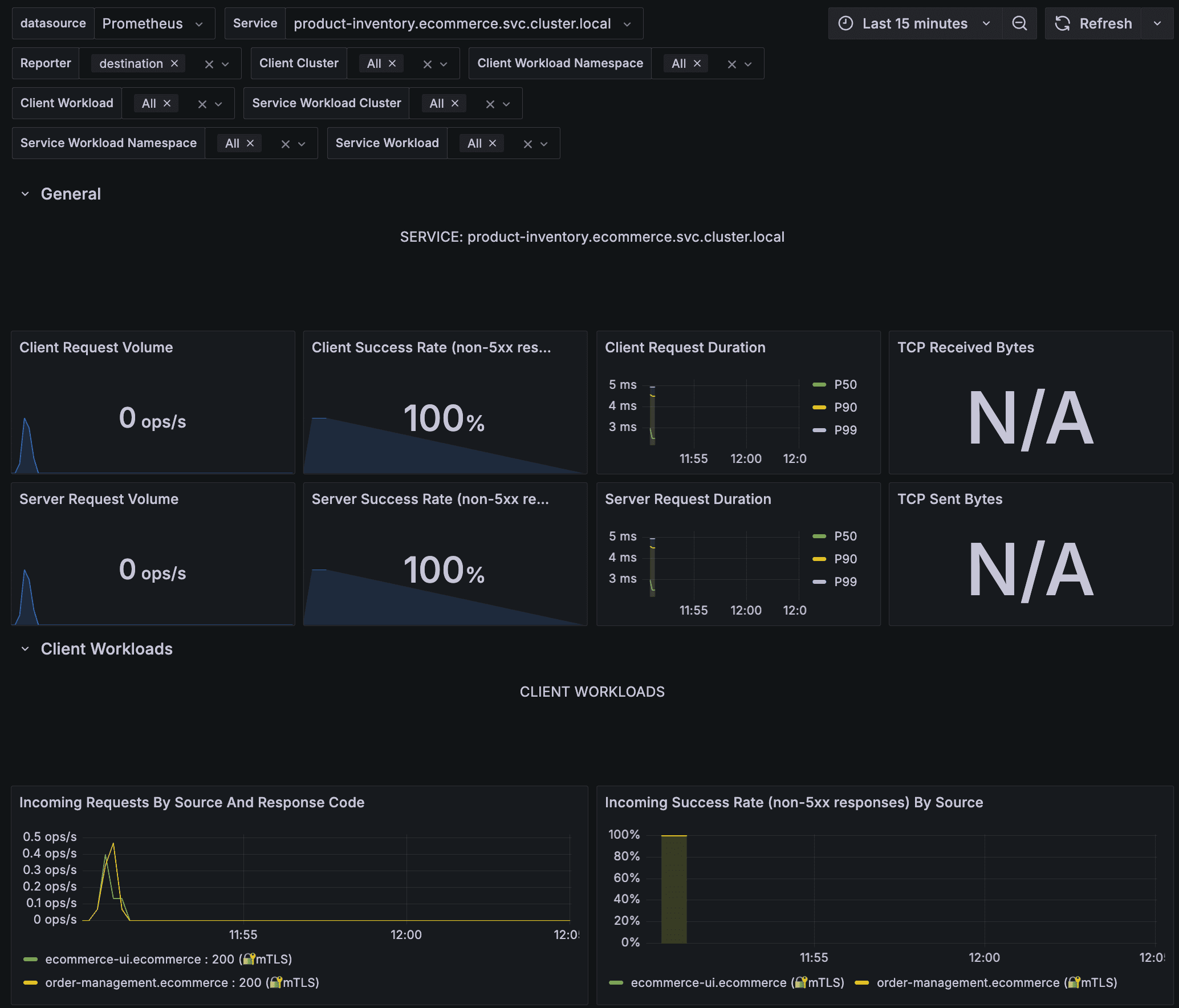Clear the Client Workload Namespace filter
Image resolution: width=1179 pixels, height=1008 pixels.
(x=732, y=64)
